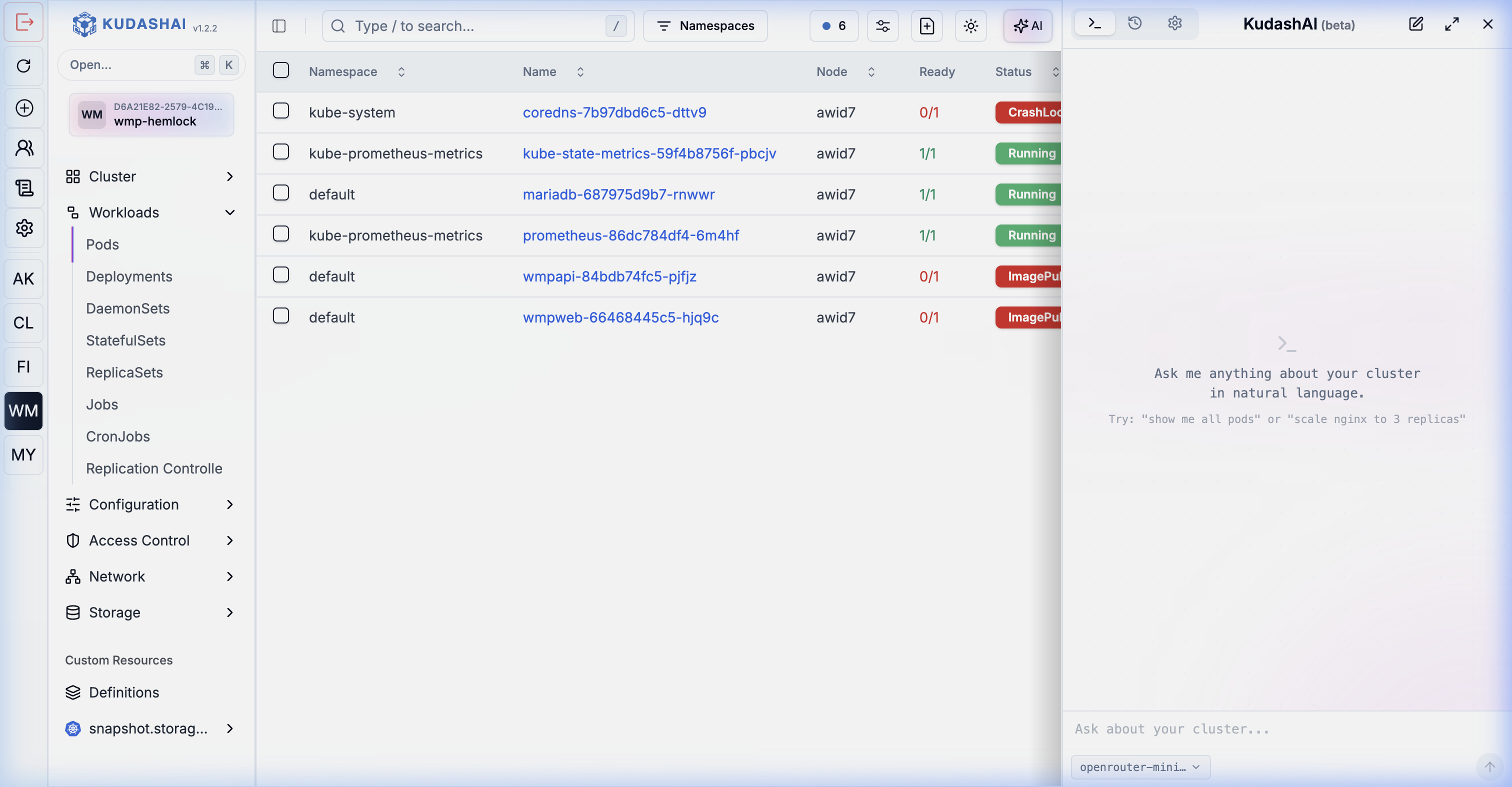Screen dimensions: 1512x787
Task: Check the coredns-7b97dbd6c5-dttv9 row checkbox
Action: pos(281,111)
